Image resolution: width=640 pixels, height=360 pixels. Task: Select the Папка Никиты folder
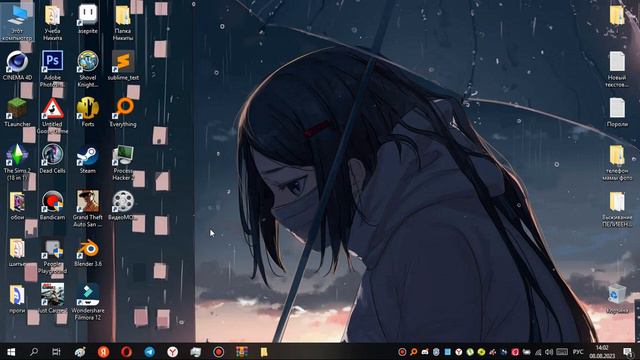click(122, 22)
